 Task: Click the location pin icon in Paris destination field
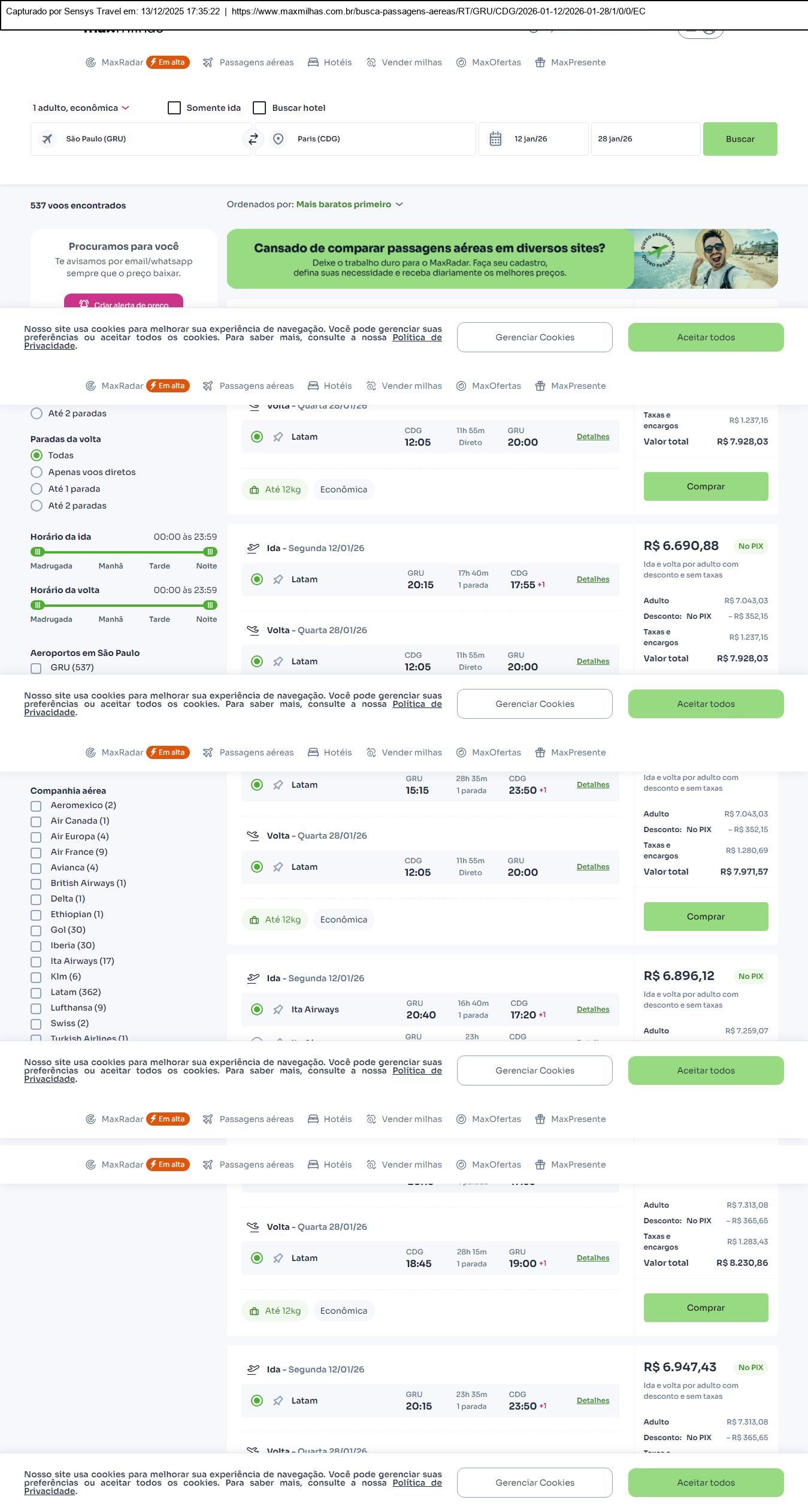[278, 139]
